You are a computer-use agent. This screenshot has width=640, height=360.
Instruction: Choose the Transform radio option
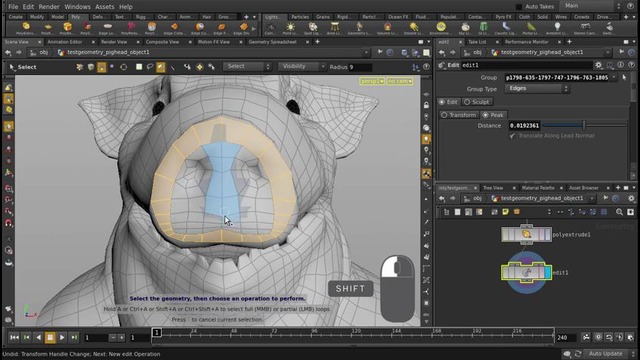tap(458, 115)
